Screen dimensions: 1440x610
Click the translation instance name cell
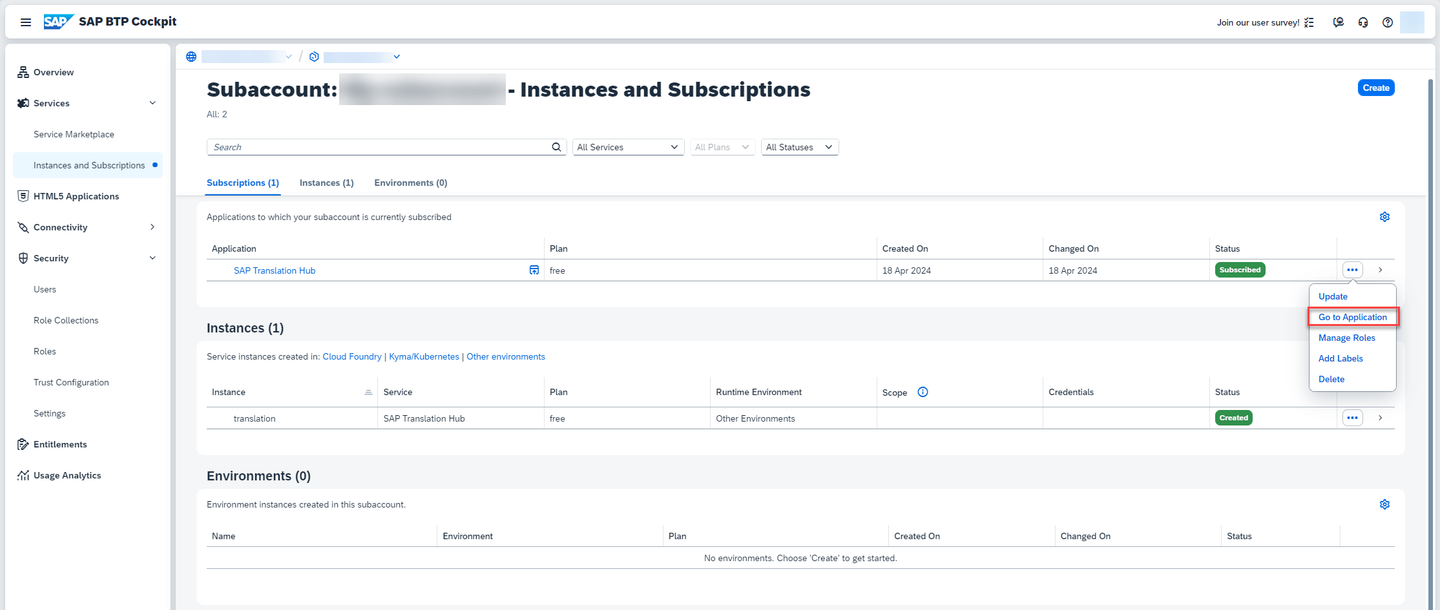coord(254,418)
